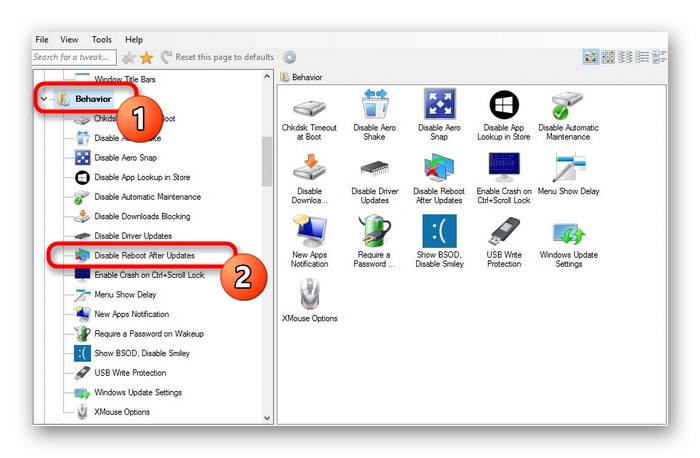Select XMouse Options in the tree

click(122, 412)
